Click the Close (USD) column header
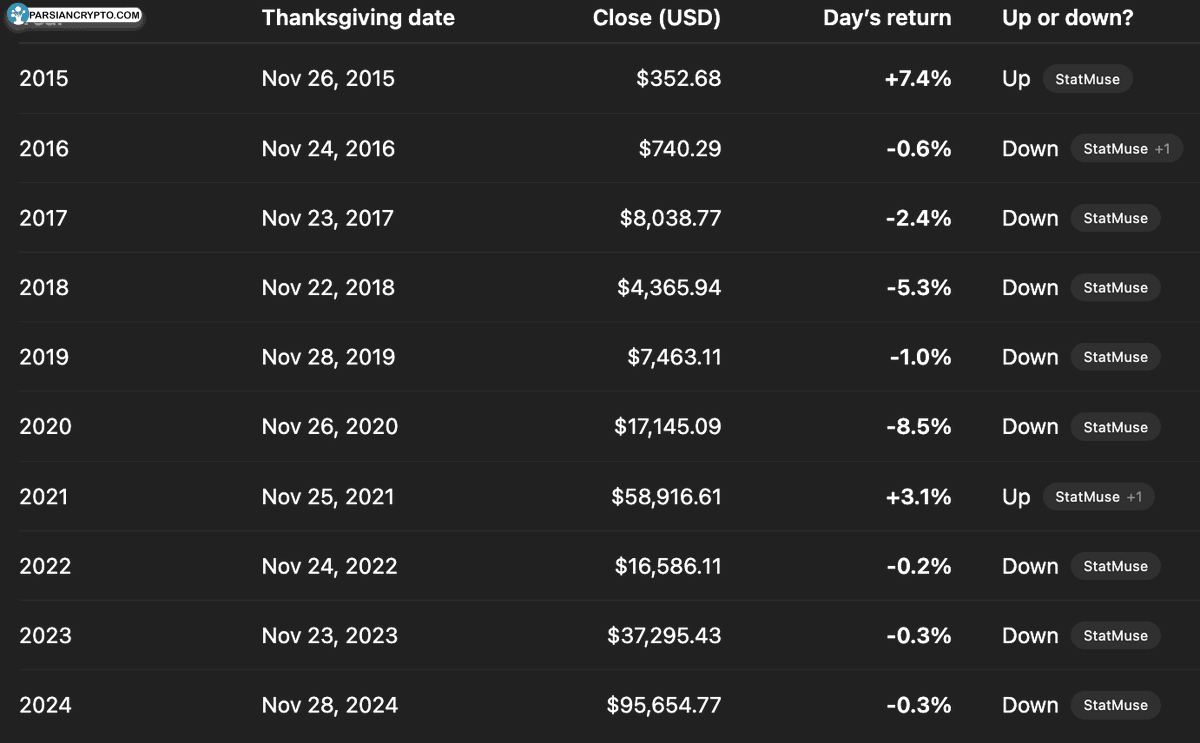This screenshot has height=743, width=1200. (x=656, y=18)
